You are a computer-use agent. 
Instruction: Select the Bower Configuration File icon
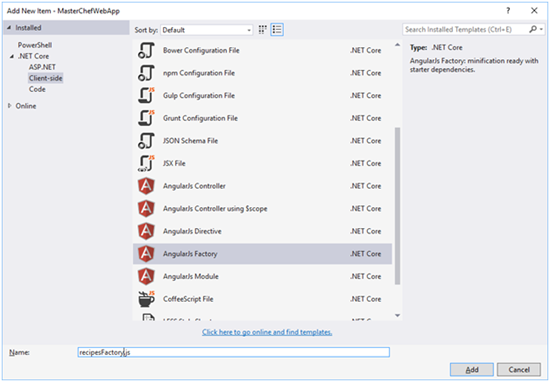[146, 51]
